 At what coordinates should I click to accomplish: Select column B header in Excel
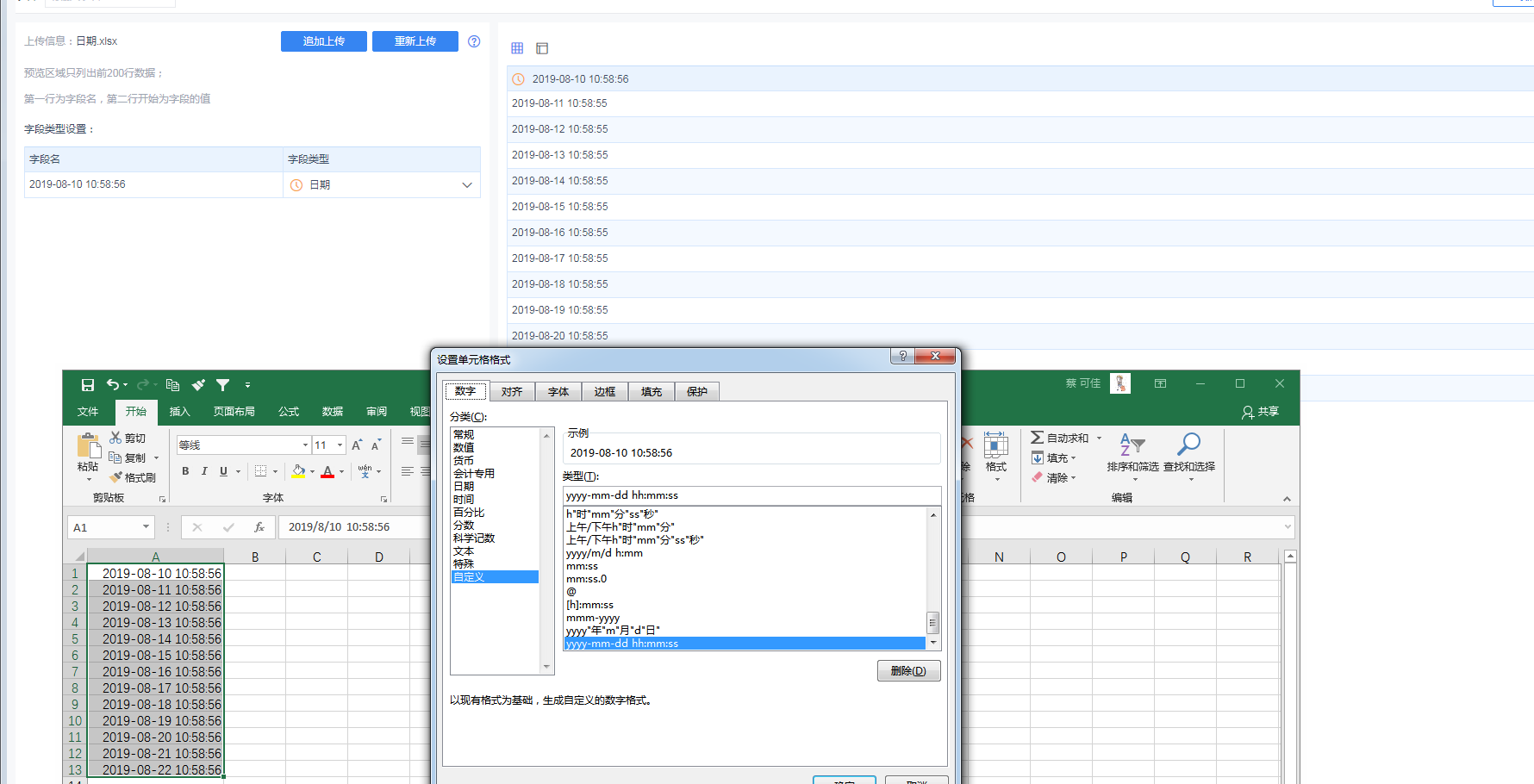click(255, 557)
